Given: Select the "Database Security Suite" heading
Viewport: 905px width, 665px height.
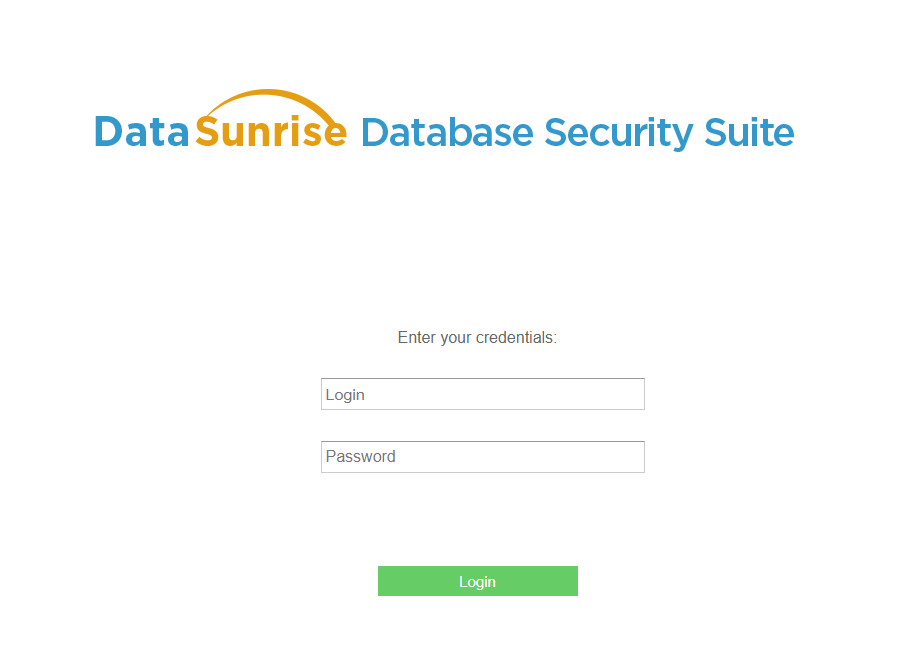Looking at the screenshot, I should tap(577, 133).
